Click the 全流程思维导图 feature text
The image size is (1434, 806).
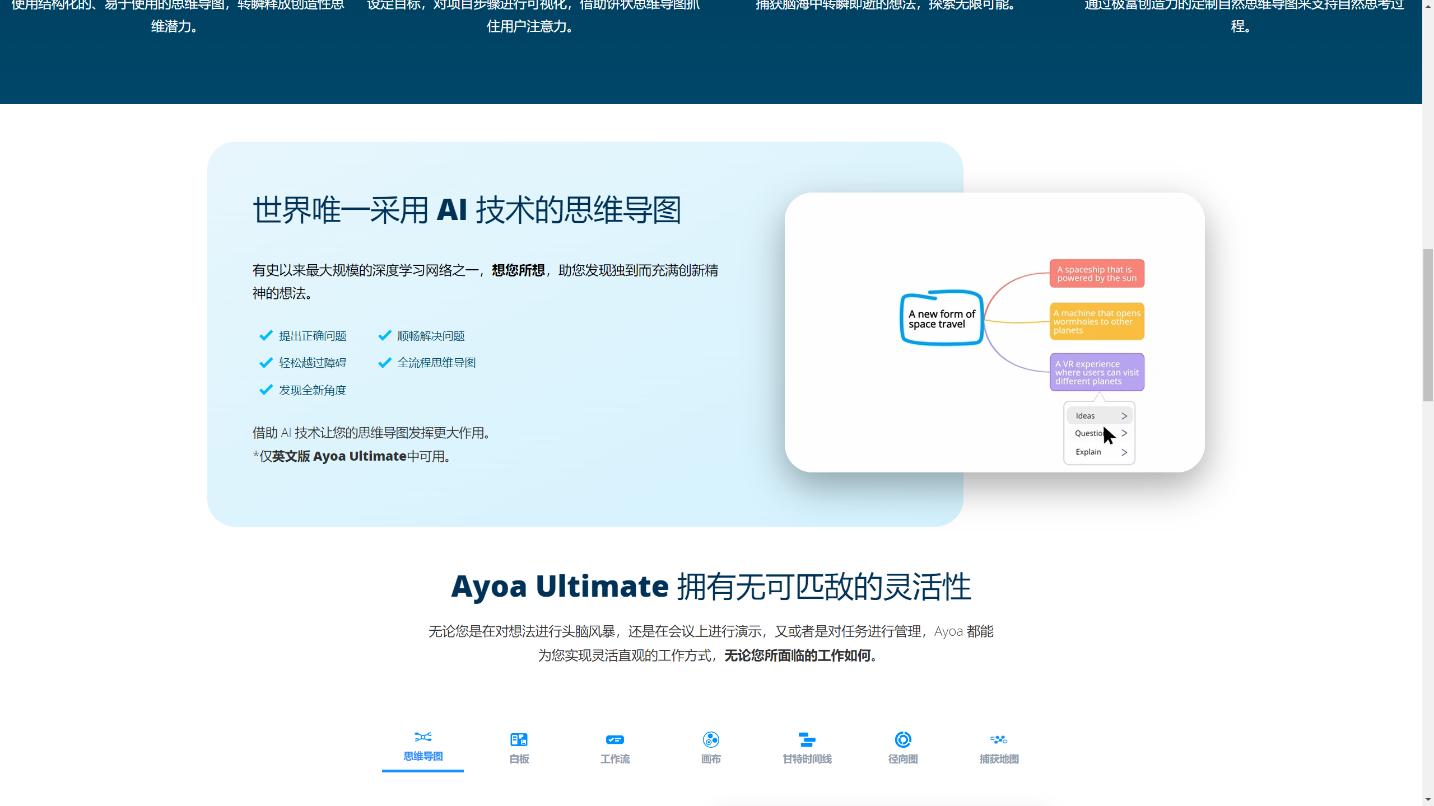(436, 363)
